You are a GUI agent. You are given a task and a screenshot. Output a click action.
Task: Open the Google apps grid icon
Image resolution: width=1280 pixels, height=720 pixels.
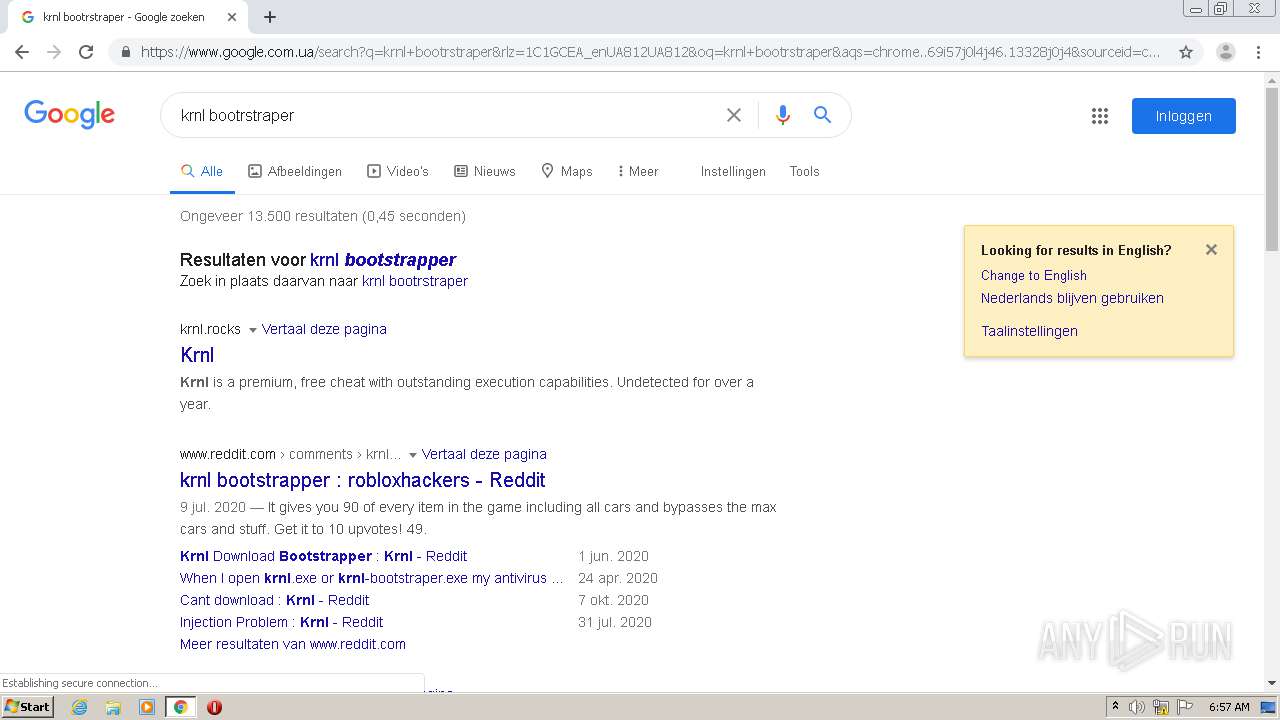coord(1100,116)
